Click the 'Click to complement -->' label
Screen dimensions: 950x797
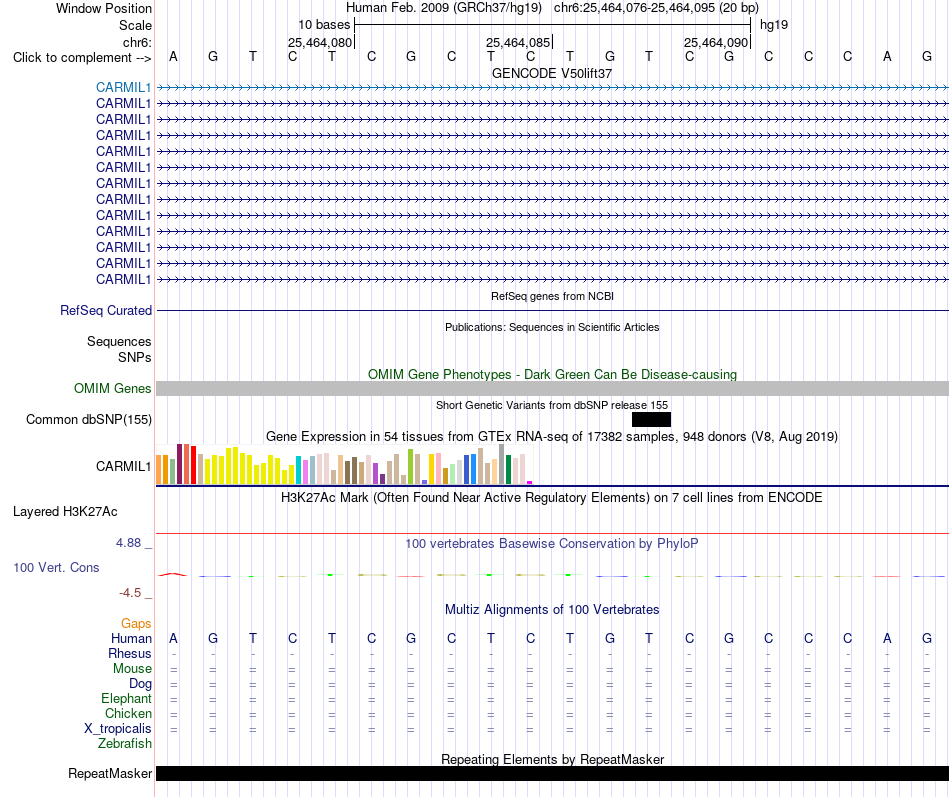(x=82, y=58)
